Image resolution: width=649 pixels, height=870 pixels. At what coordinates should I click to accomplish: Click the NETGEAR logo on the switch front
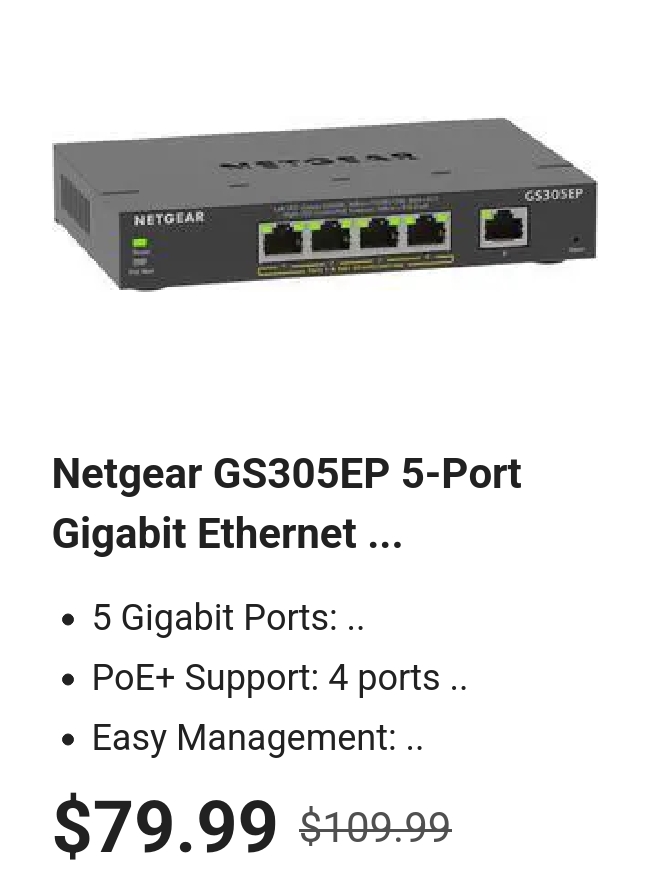169,218
